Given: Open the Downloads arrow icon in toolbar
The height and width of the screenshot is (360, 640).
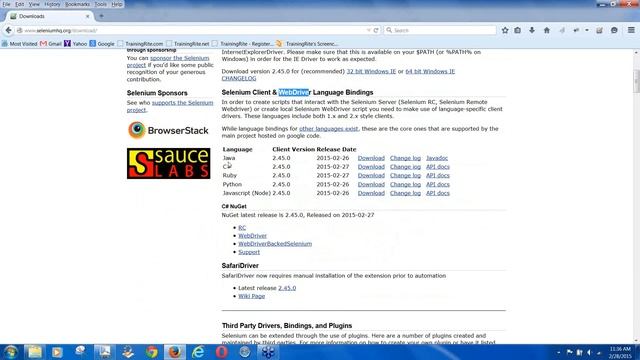Looking at the screenshot, I should pos(532,30).
